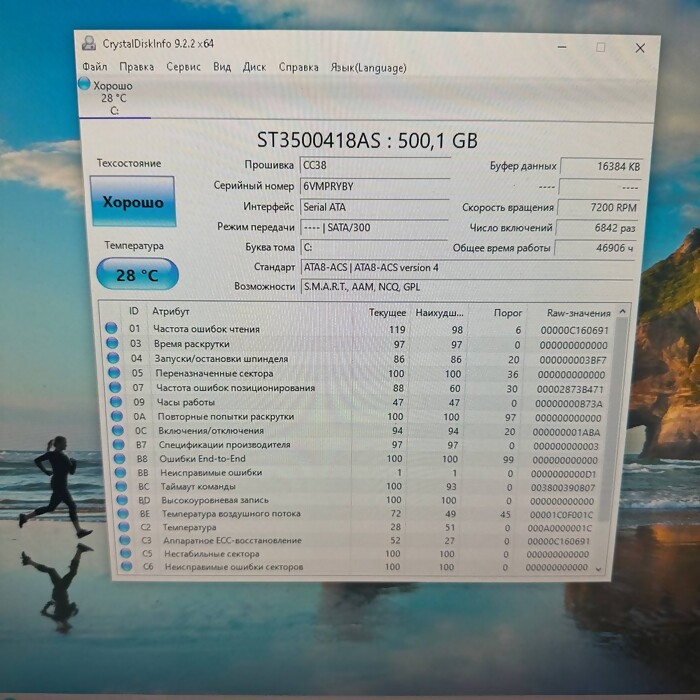The image size is (700, 700).
Task: Click status icon for attribute C6
Action: click(126, 566)
